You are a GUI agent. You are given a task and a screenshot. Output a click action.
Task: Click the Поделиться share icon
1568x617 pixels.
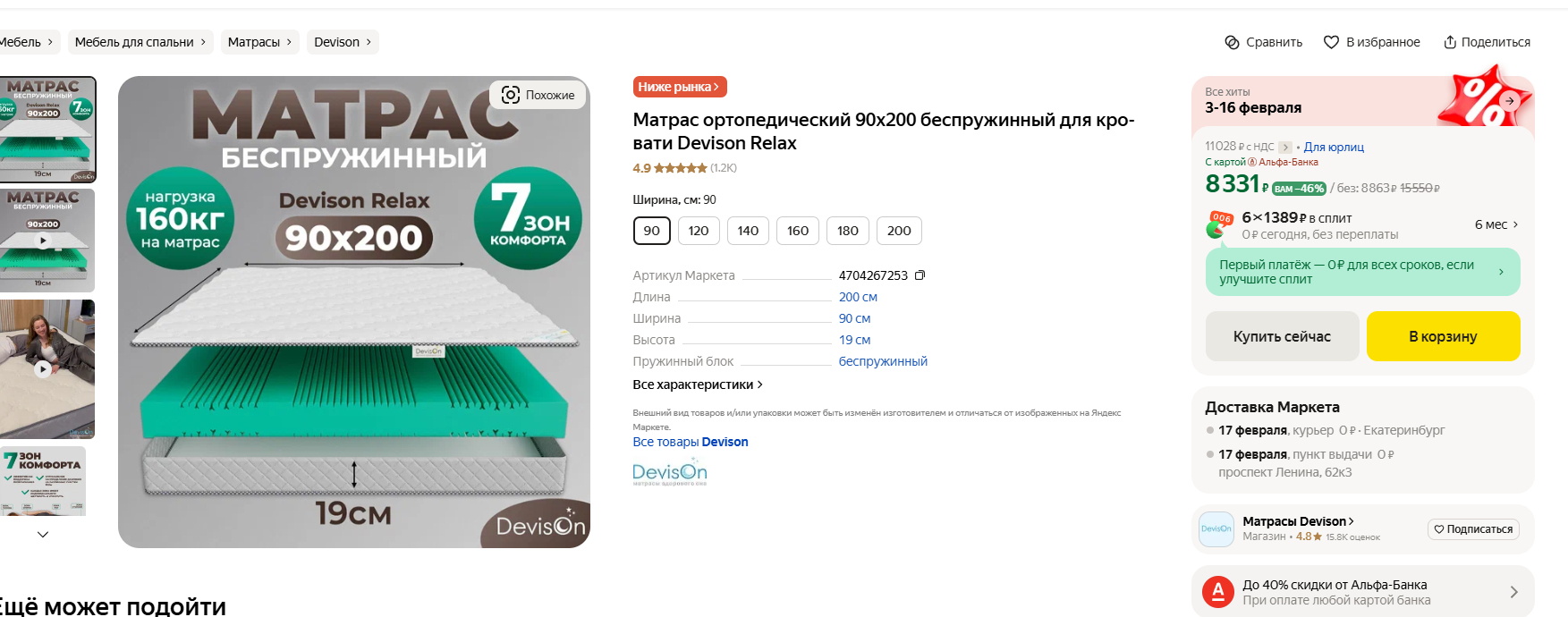[1450, 42]
